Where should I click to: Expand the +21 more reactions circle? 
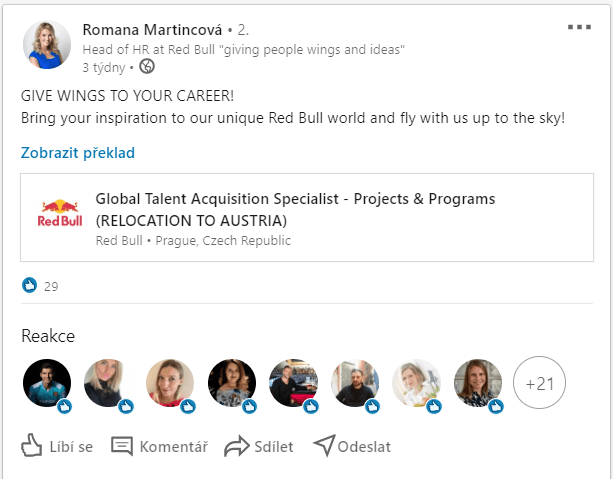coord(540,383)
